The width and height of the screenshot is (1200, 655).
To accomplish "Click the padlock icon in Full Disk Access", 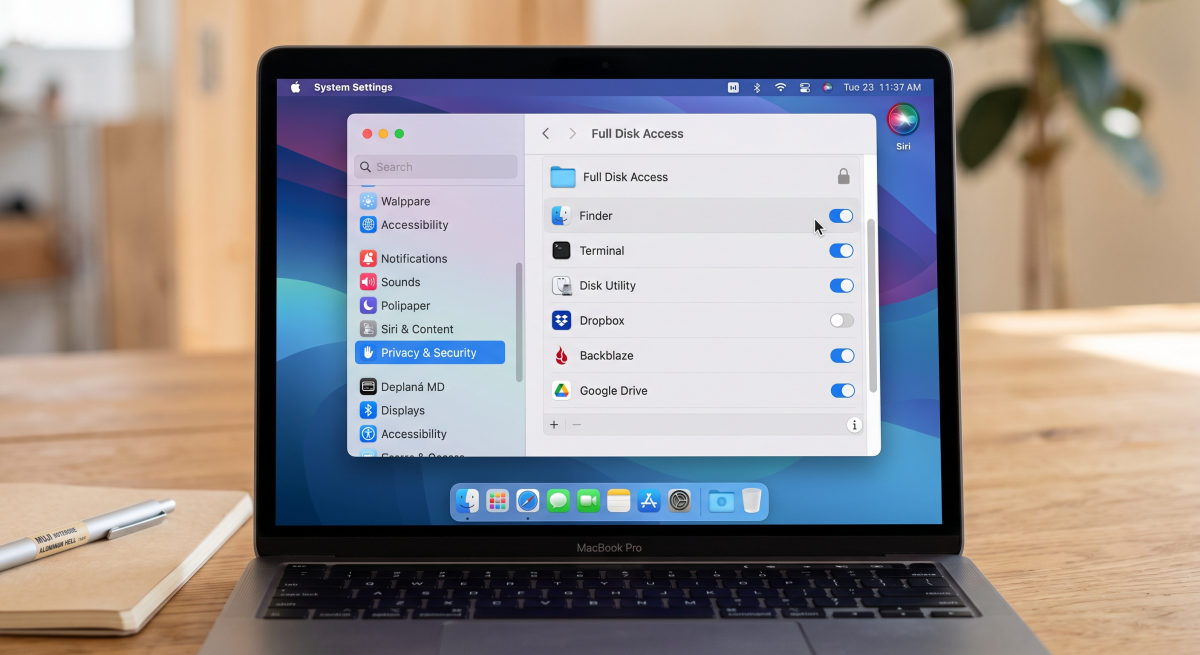I will [843, 177].
